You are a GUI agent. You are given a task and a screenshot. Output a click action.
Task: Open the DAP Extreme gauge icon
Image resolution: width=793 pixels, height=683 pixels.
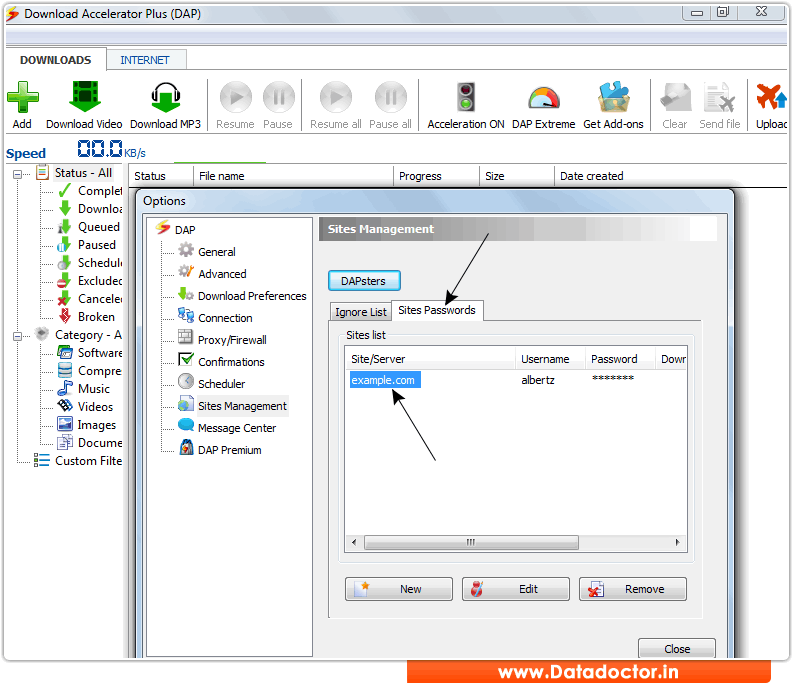(544, 97)
